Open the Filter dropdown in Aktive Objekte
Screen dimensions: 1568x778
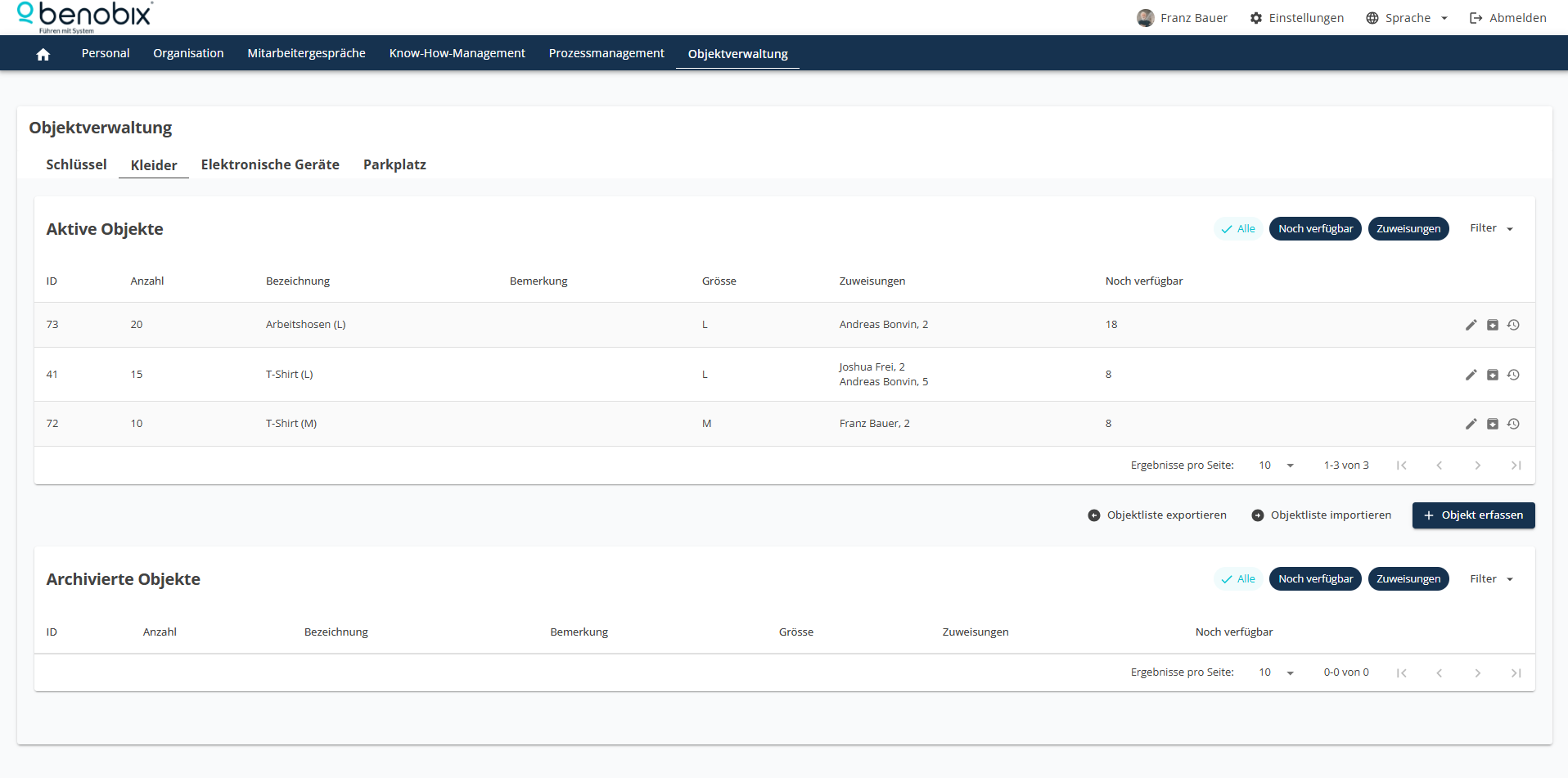pyautogui.click(x=1491, y=228)
